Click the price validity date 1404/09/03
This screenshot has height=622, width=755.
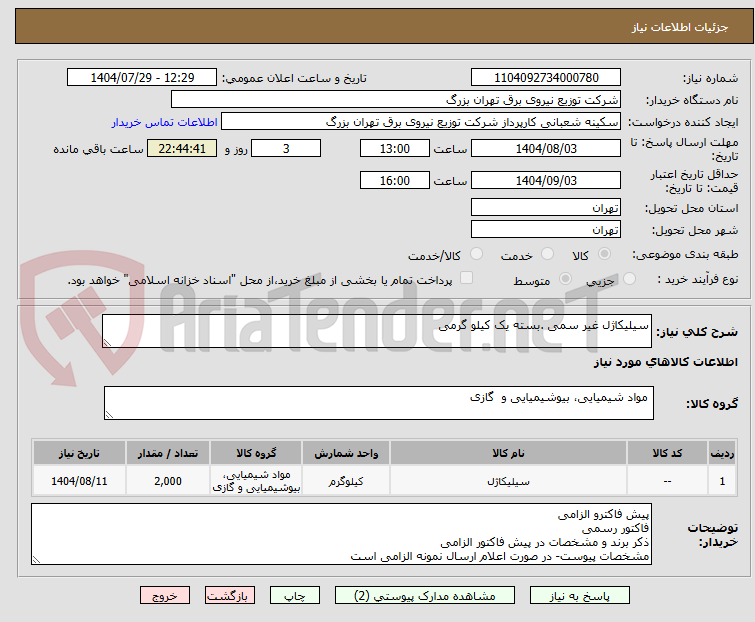click(546, 181)
